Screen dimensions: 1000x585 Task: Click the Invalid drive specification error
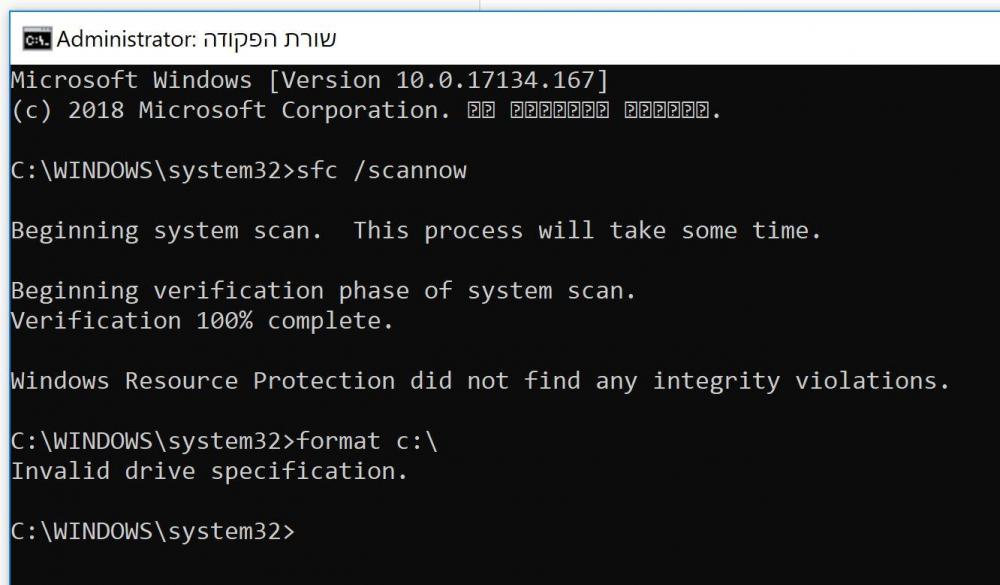coord(209,471)
